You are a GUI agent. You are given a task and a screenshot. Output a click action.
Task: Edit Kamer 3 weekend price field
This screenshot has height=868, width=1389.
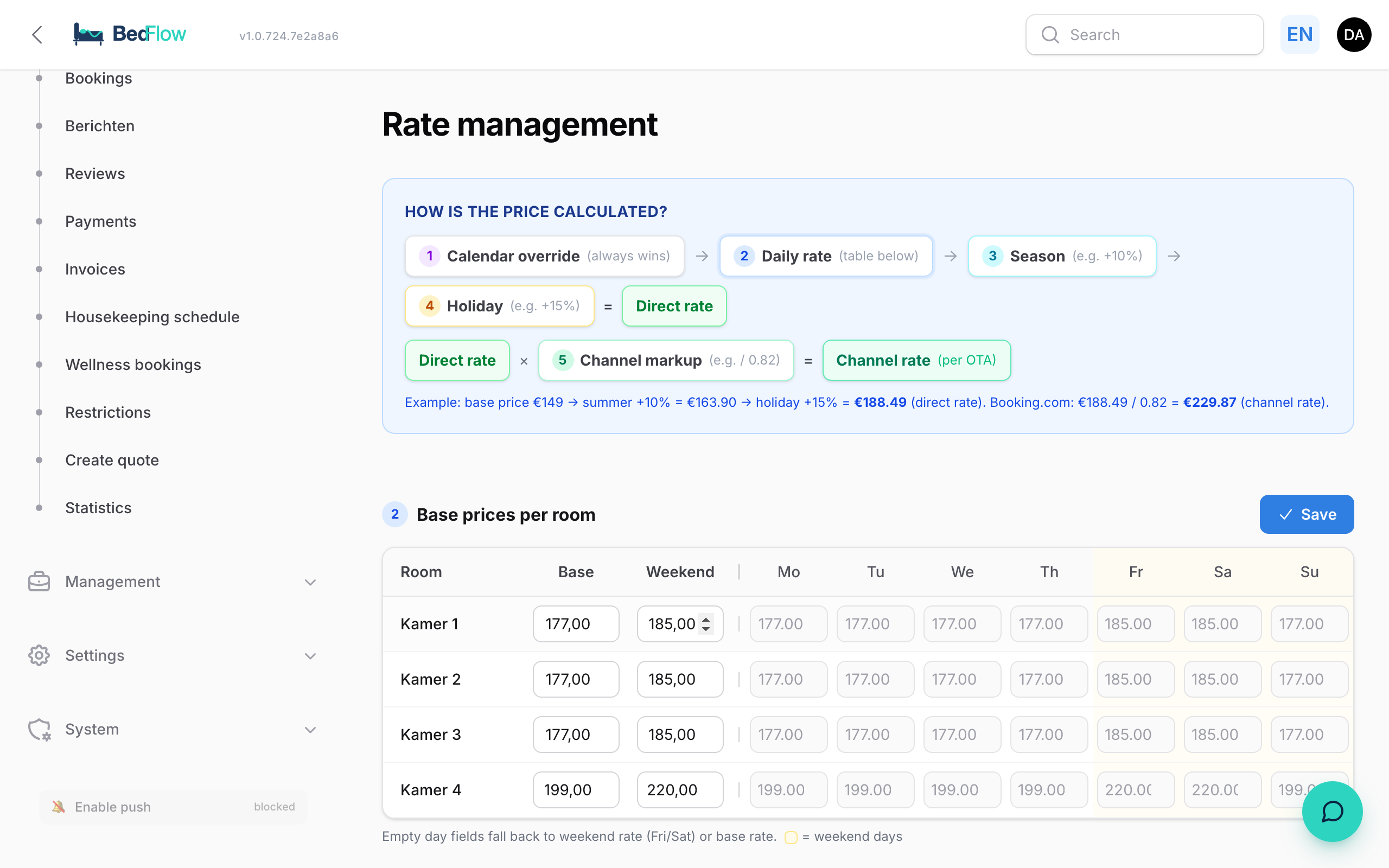(679, 734)
